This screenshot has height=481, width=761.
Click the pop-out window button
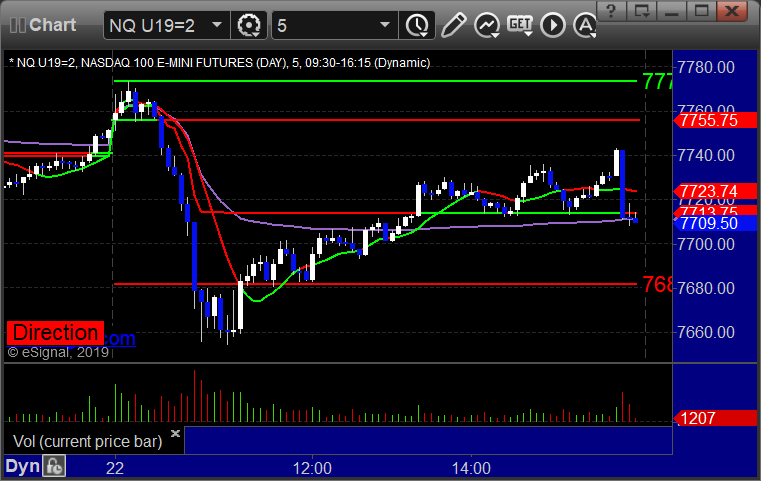point(642,10)
